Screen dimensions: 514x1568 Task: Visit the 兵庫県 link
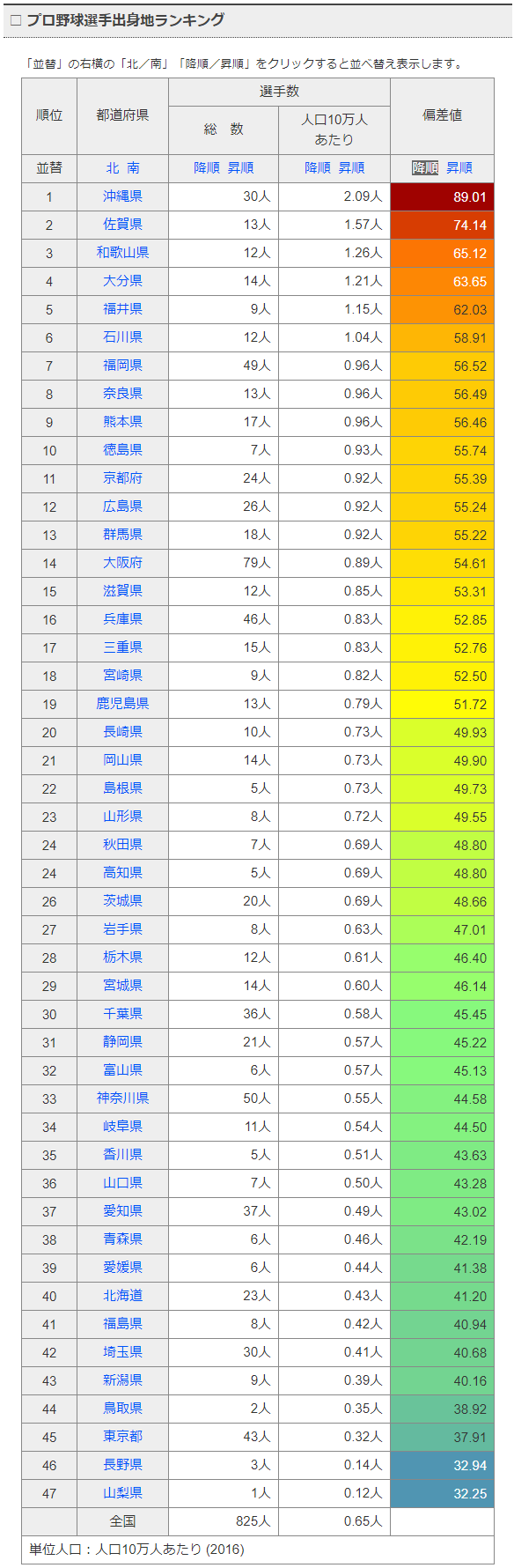(122, 619)
